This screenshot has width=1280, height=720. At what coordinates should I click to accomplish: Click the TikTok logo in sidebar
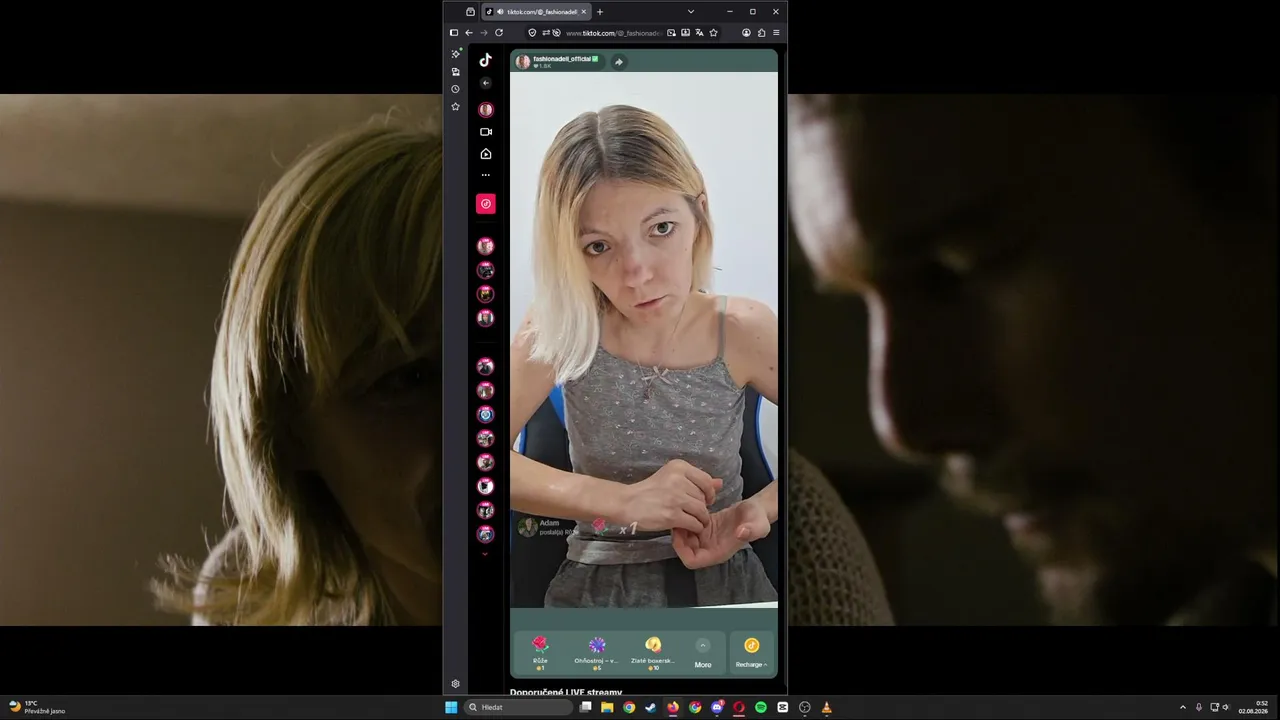click(x=485, y=60)
